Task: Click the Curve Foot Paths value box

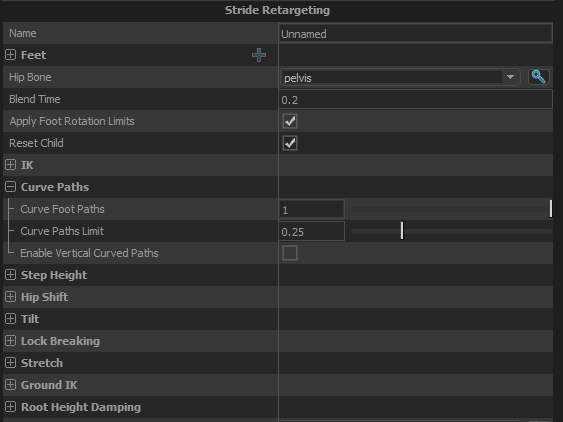Action: [312, 209]
